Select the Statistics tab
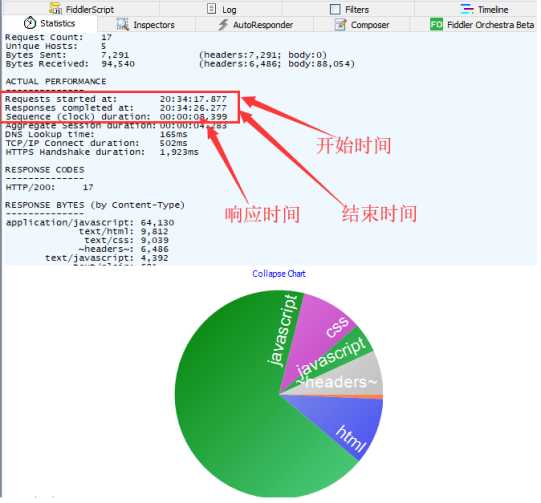 49,23
